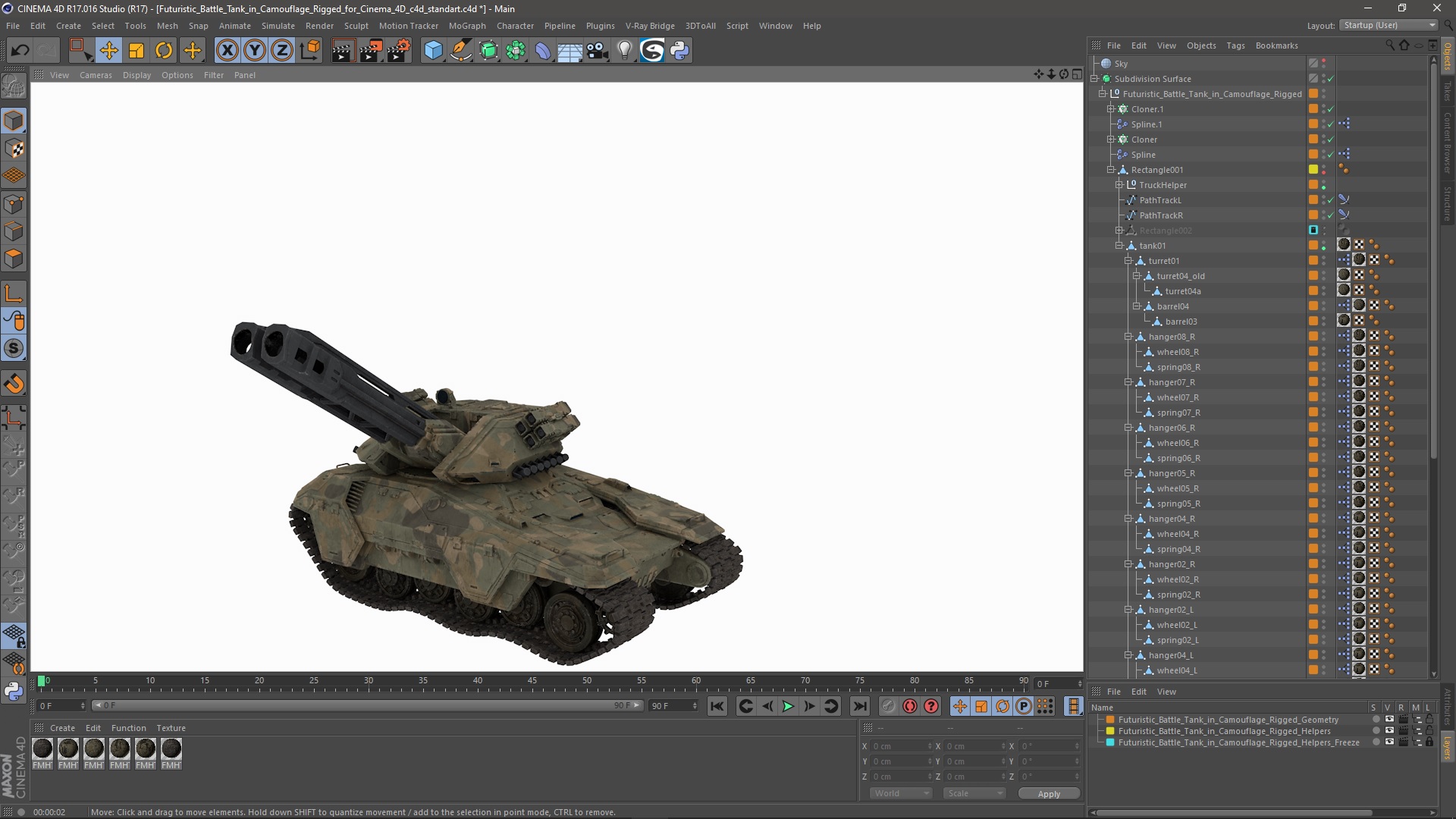Add a light object bulb icon
The width and height of the screenshot is (1456, 819).
tap(624, 51)
